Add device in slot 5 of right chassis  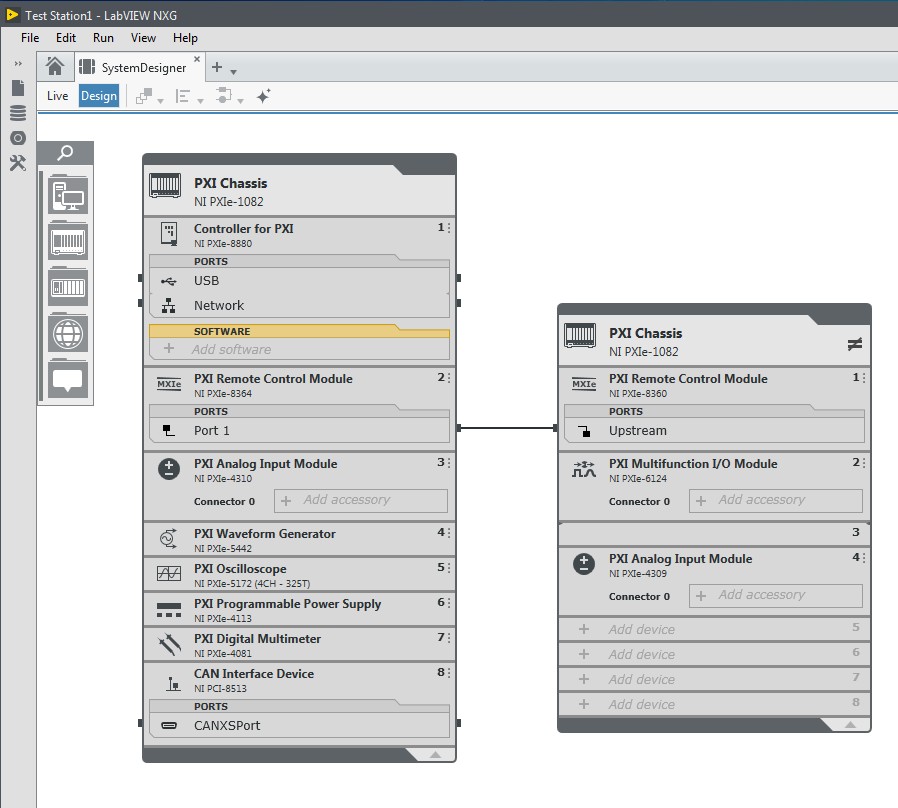pos(714,629)
